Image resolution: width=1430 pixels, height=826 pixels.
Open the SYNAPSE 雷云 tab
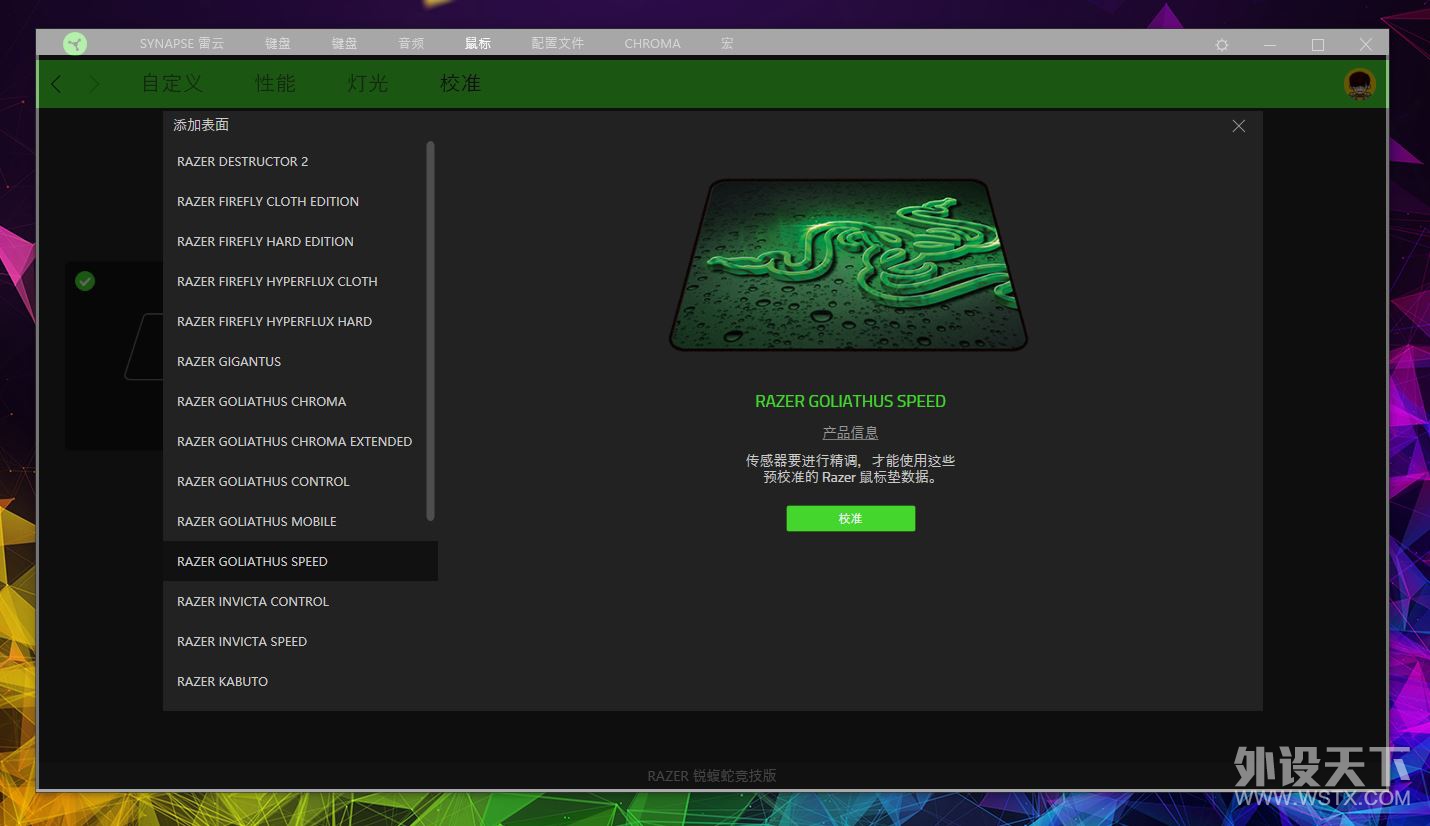[182, 44]
